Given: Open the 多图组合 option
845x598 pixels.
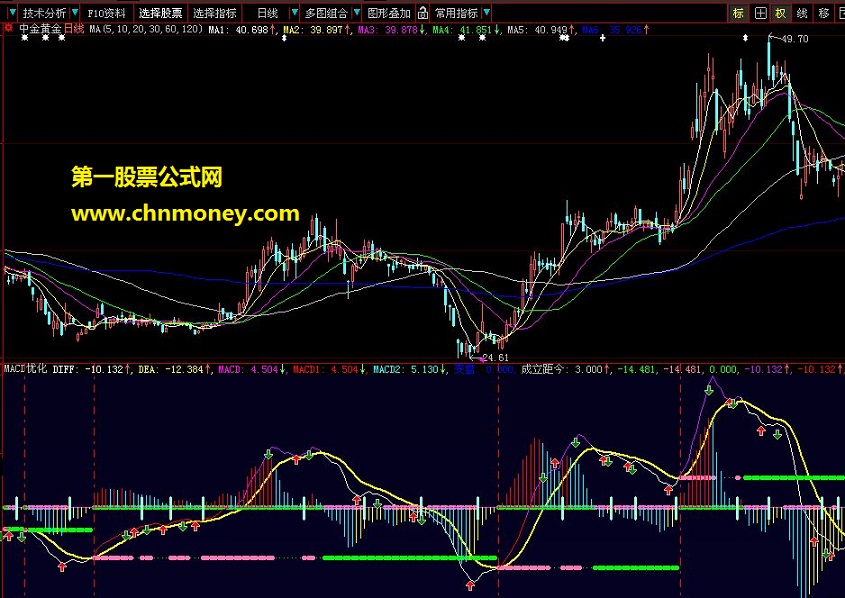Looking at the screenshot, I should (326, 12).
